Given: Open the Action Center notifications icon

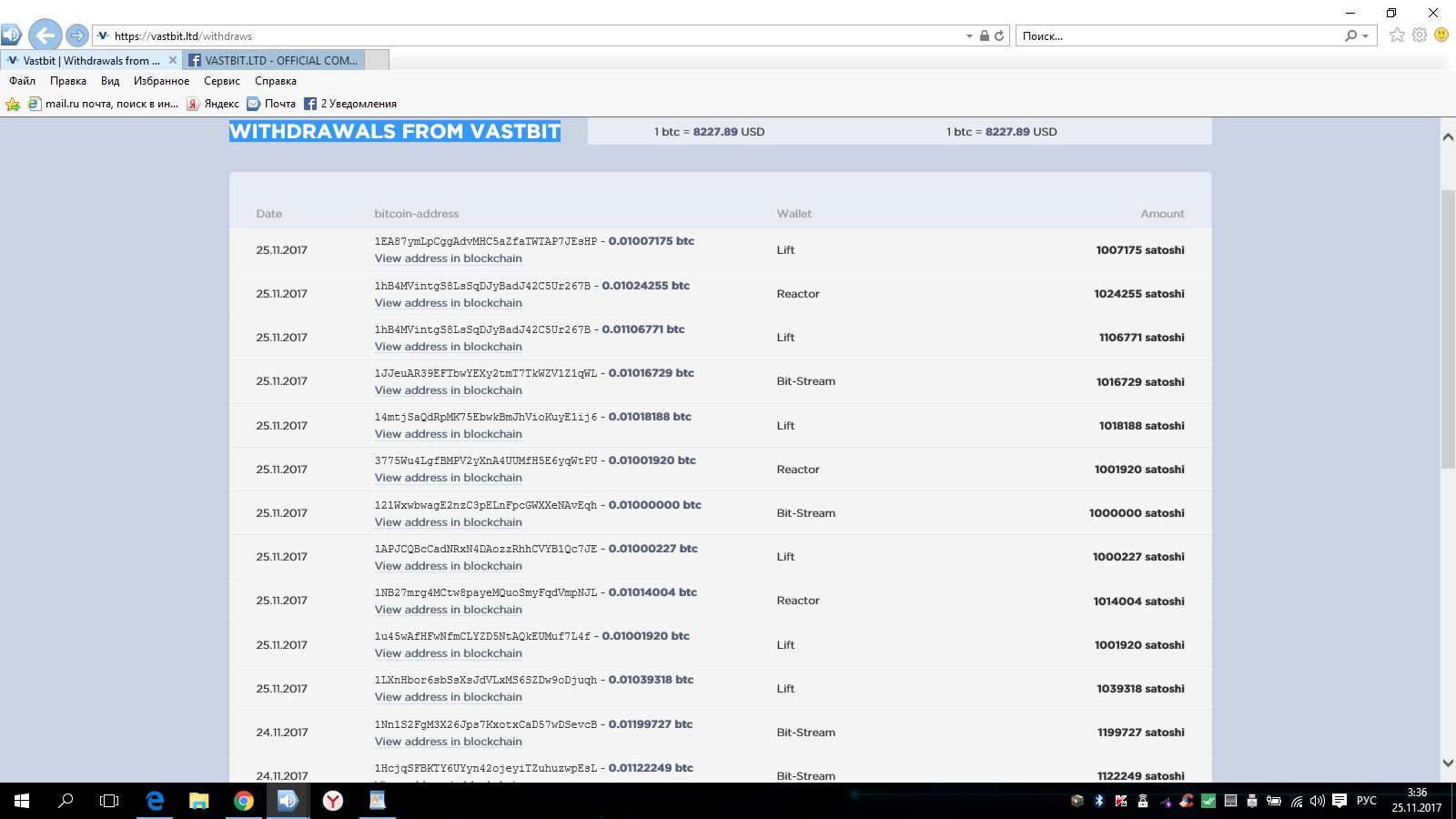Looking at the screenshot, I should pyautogui.click(x=1340, y=801).
